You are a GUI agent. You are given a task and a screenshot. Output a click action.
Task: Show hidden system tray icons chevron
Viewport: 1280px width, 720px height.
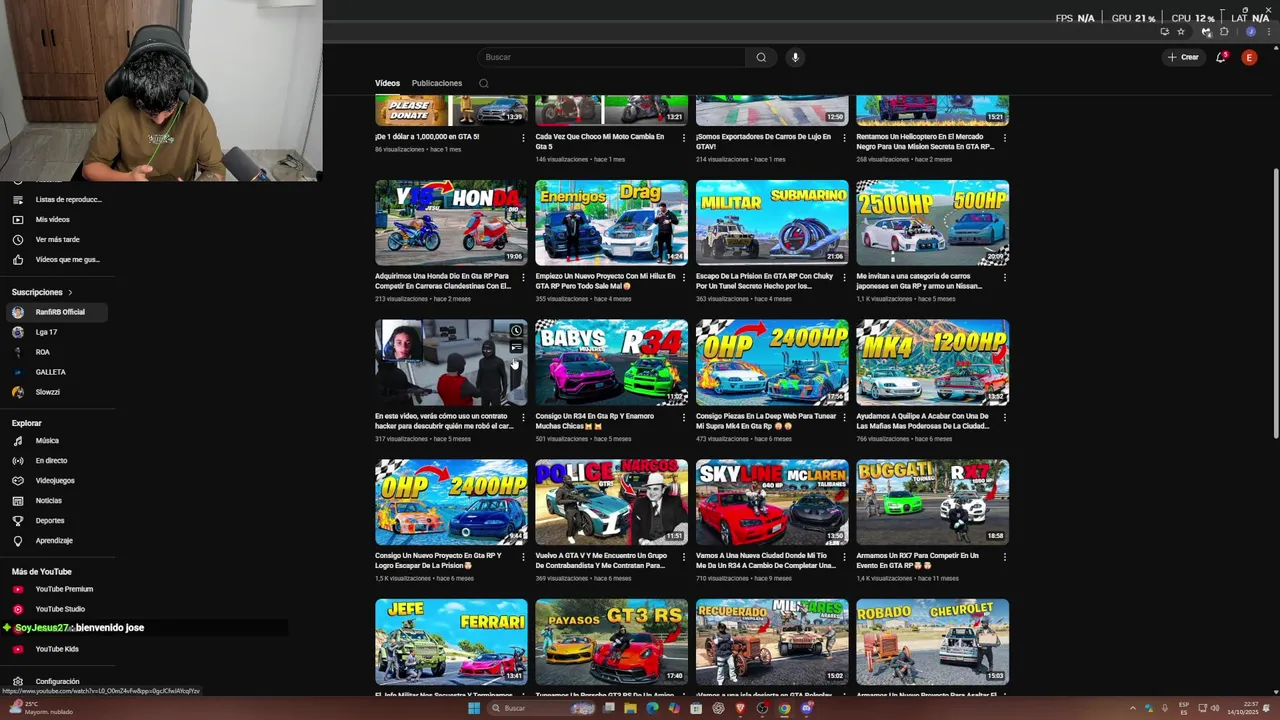pos(1133,708)
